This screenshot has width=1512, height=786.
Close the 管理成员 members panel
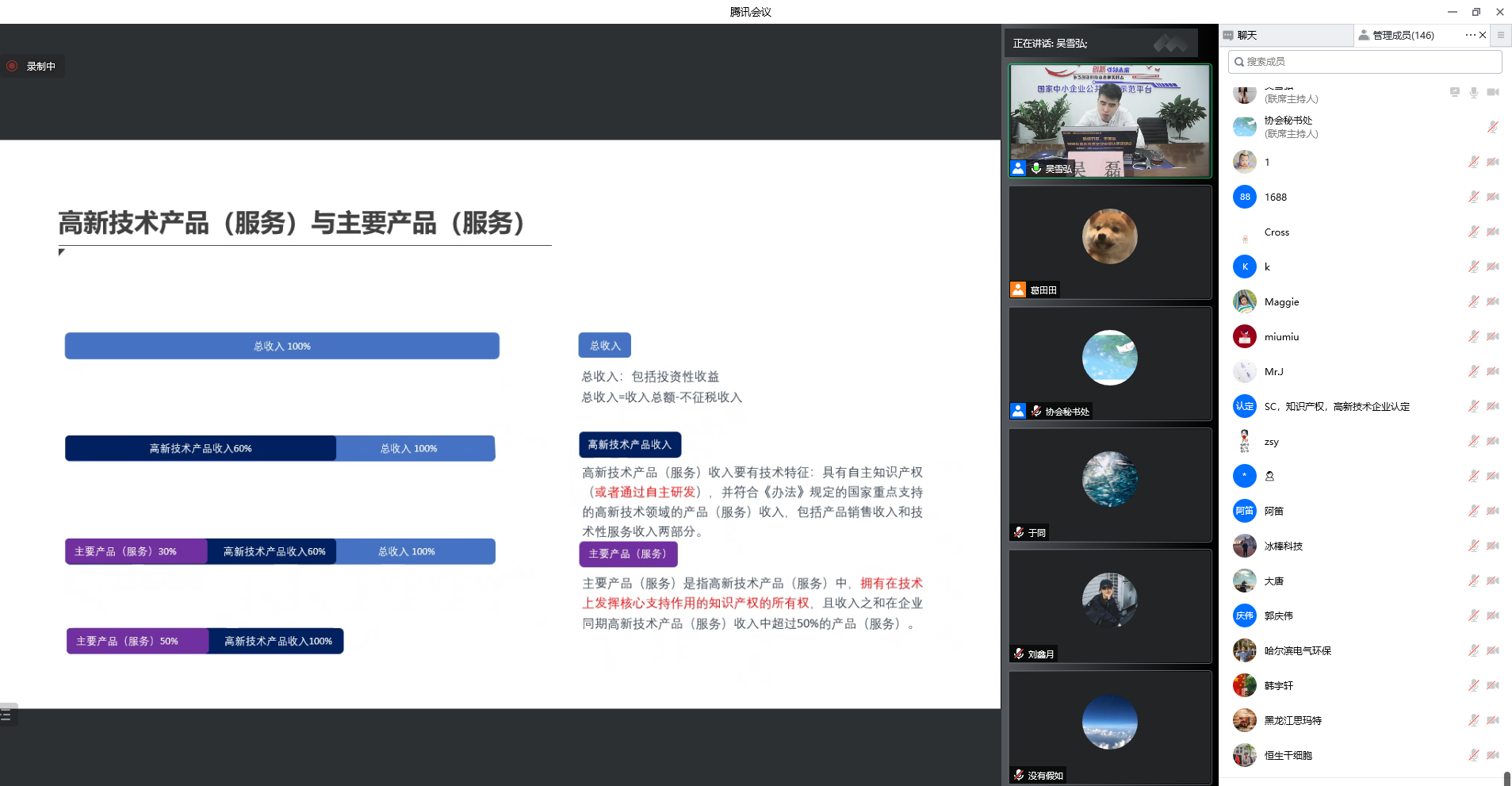coord(1483,35)
